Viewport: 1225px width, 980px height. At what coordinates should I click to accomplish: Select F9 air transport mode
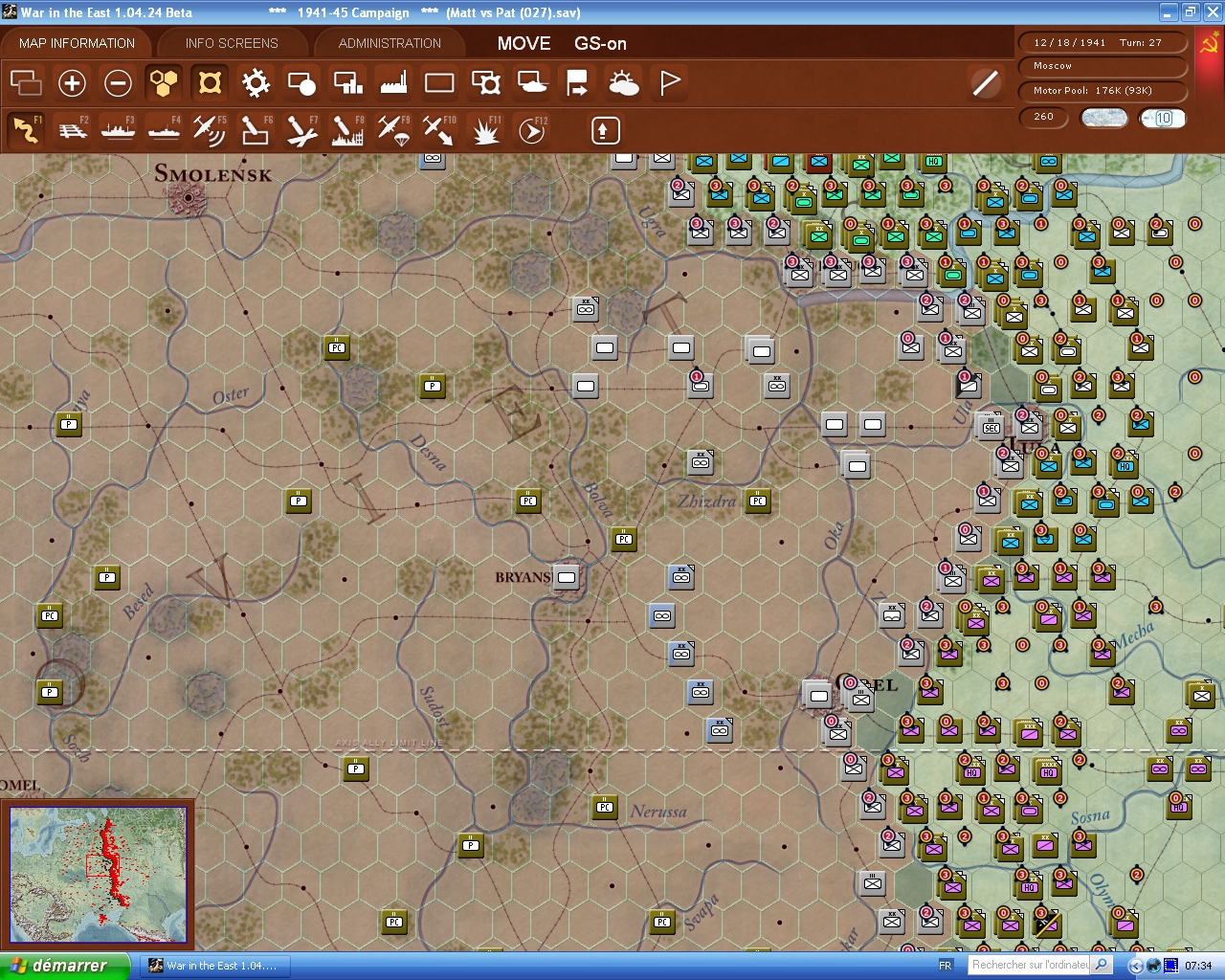393,129
